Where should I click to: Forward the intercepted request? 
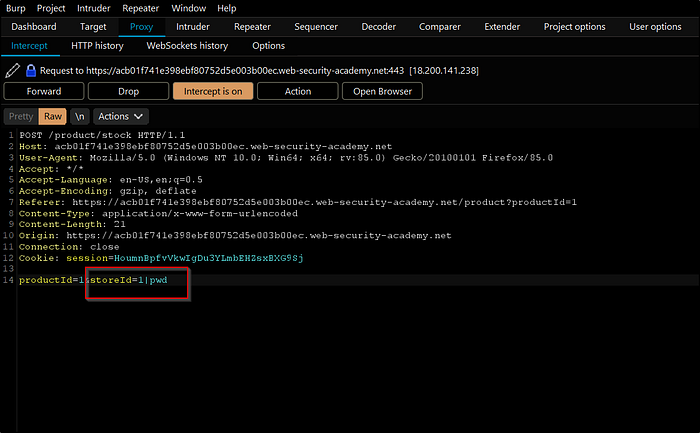[x=44, y=92]
